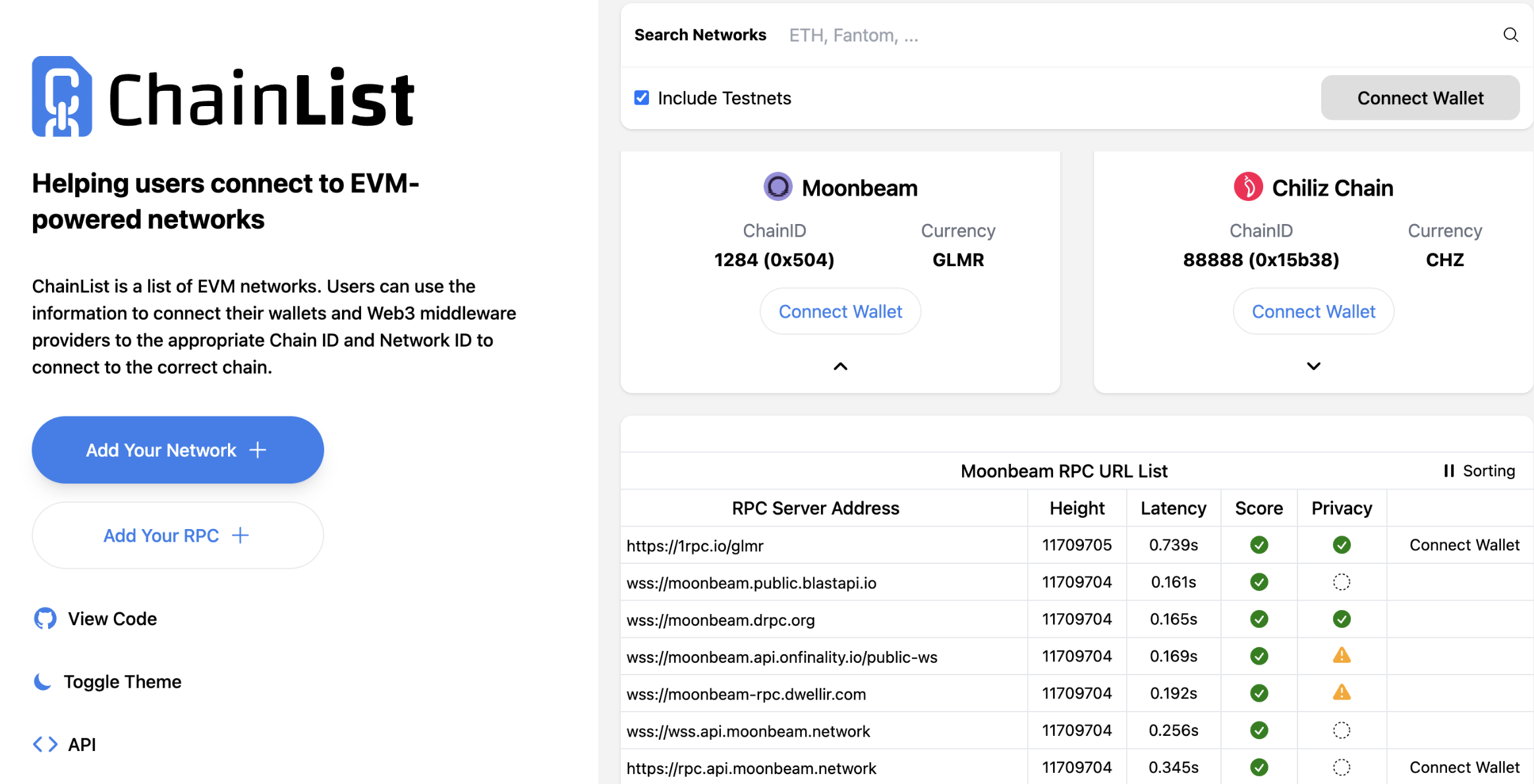The width and height of the screenshot is (1534, 784).
Task: Click the Latency column header
Action: (x=1173, y=508)
